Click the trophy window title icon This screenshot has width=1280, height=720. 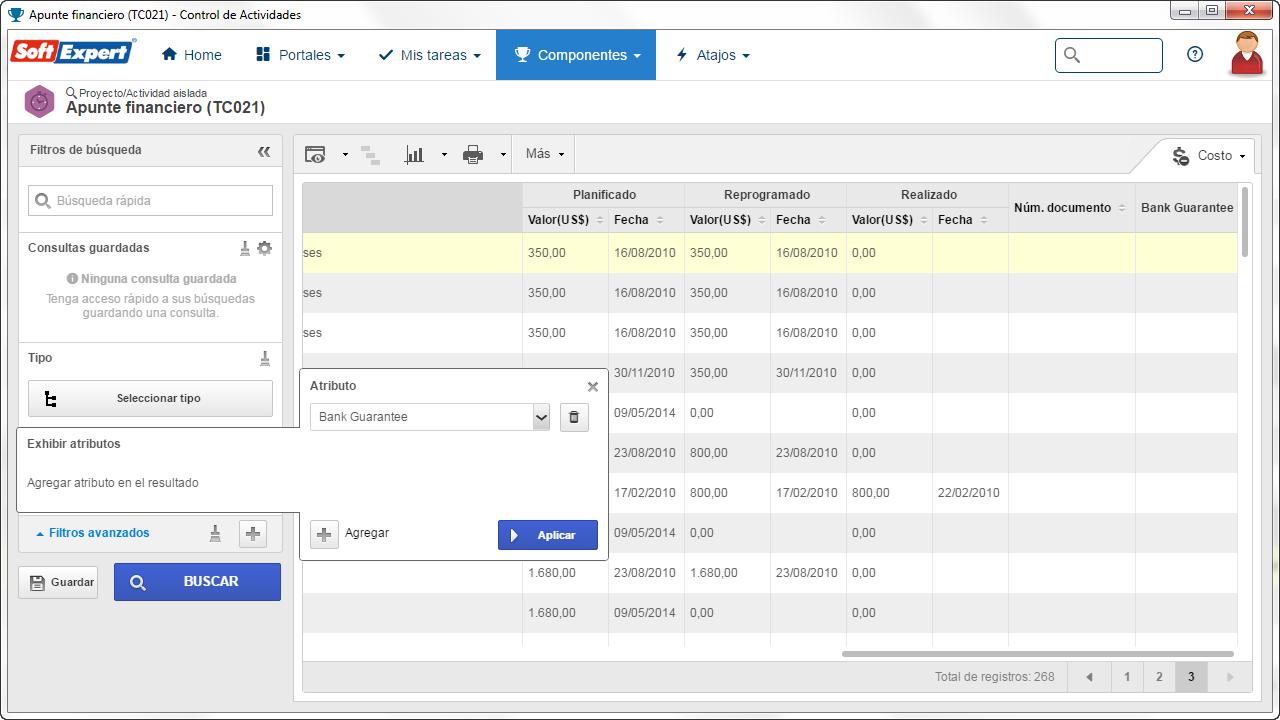(15, 14)
